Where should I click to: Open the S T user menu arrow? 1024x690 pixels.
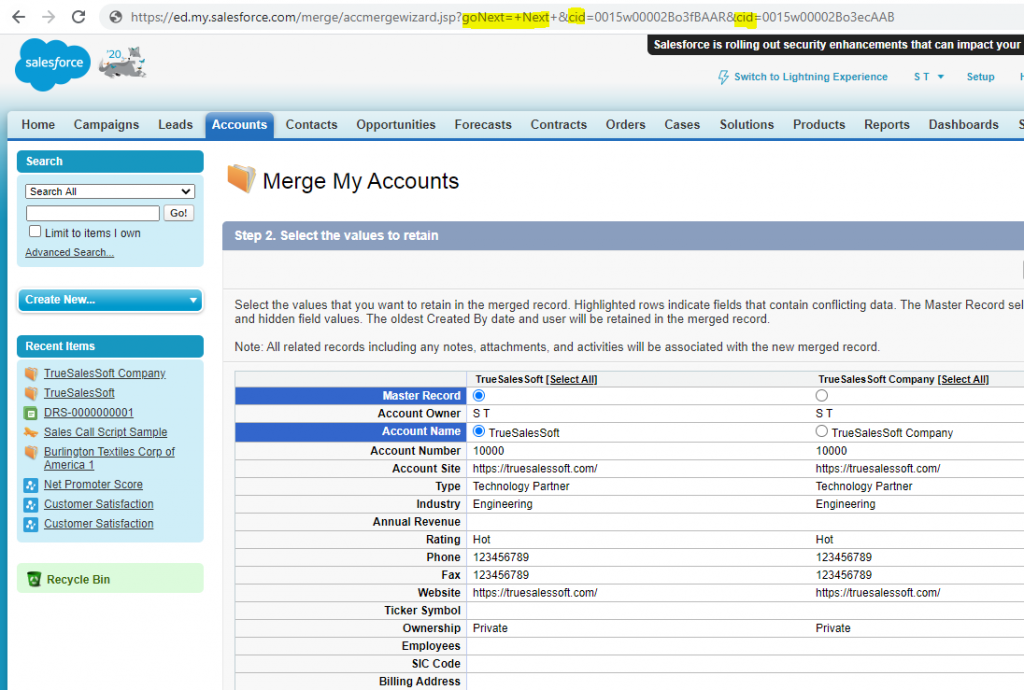940,77
